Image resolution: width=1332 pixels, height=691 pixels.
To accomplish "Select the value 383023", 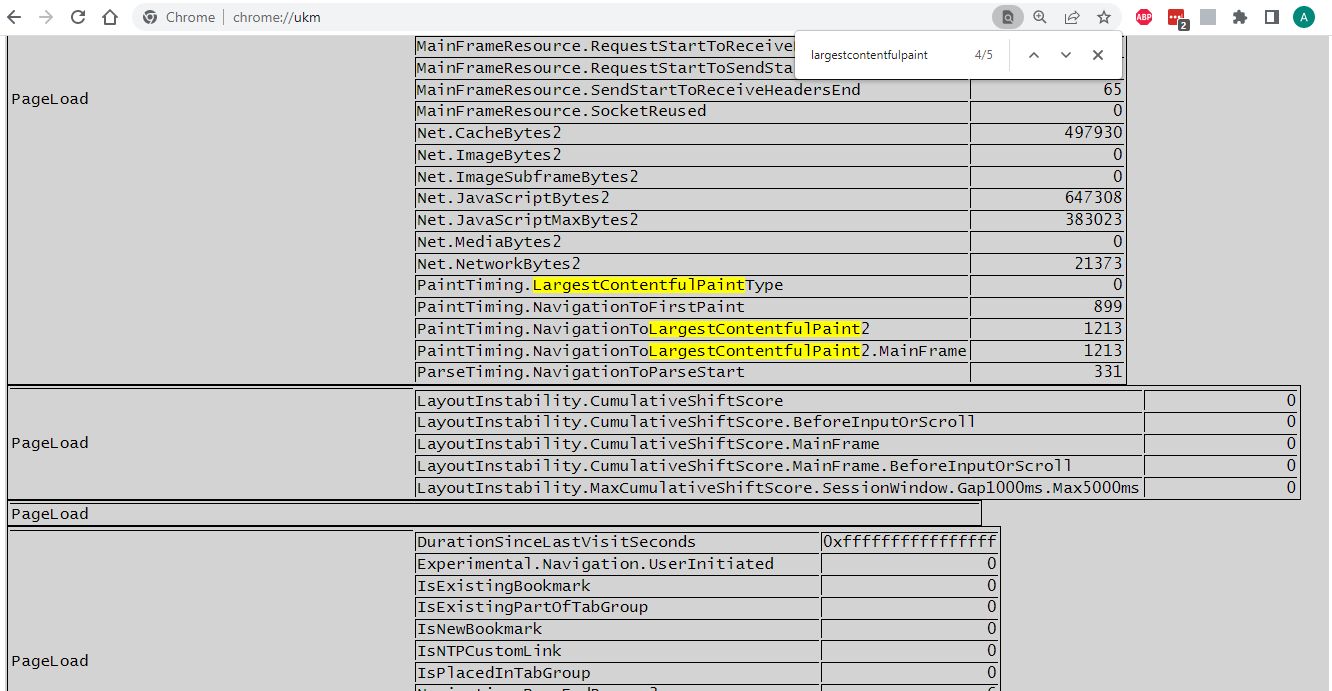I will tap(1093, 220).
